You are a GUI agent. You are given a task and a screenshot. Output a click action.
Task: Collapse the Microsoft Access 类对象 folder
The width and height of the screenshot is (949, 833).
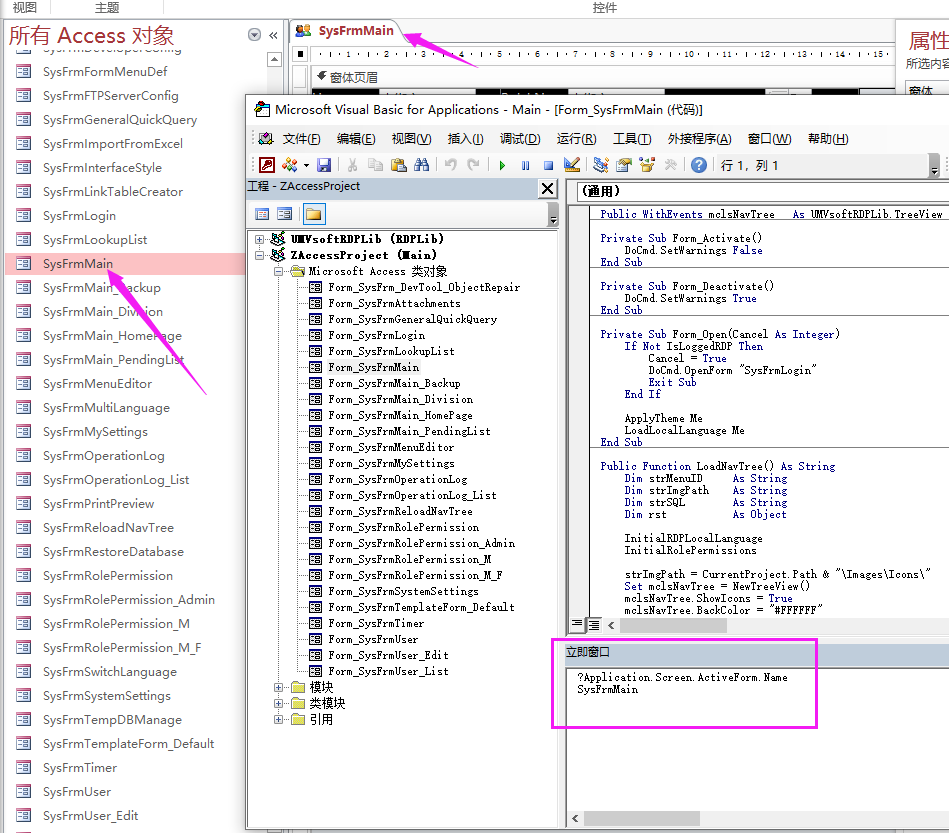point(278,271)
